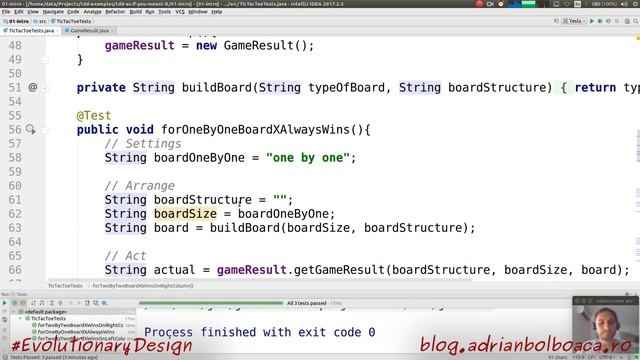Image resolution: width=640 pixels, height=360 pixels.
Task: Click the 'All 3 tests passed' status text
Action: click(x=307, y=303)
